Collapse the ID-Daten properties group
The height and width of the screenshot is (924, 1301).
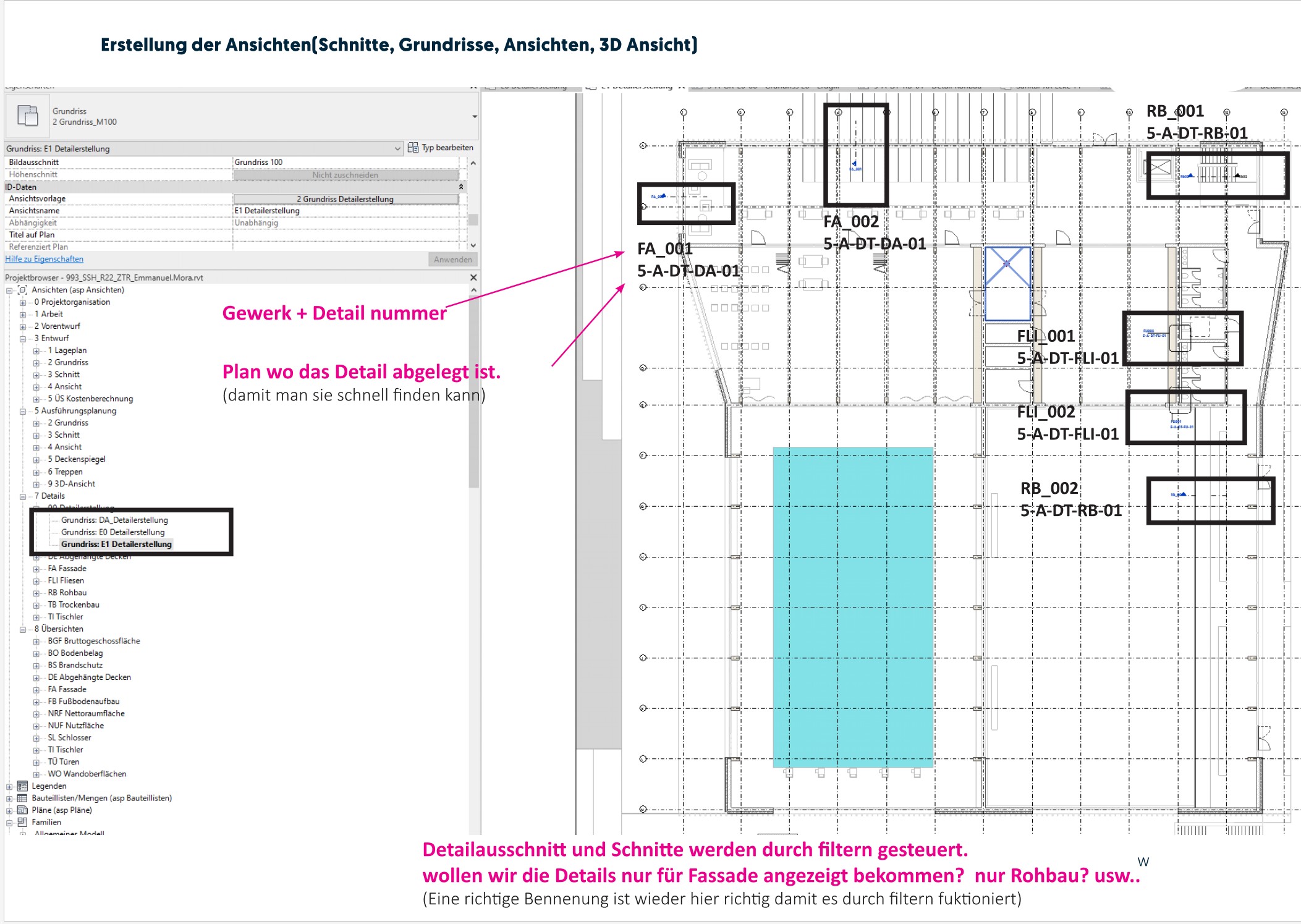coord(461,187)
